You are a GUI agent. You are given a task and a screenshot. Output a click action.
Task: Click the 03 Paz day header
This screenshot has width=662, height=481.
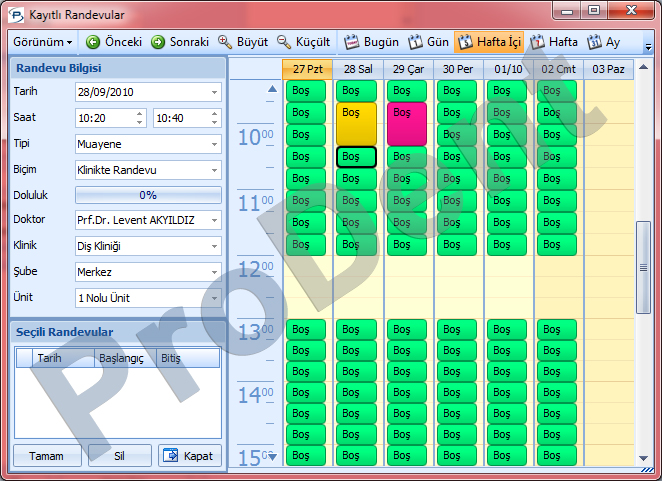[608, 69]
